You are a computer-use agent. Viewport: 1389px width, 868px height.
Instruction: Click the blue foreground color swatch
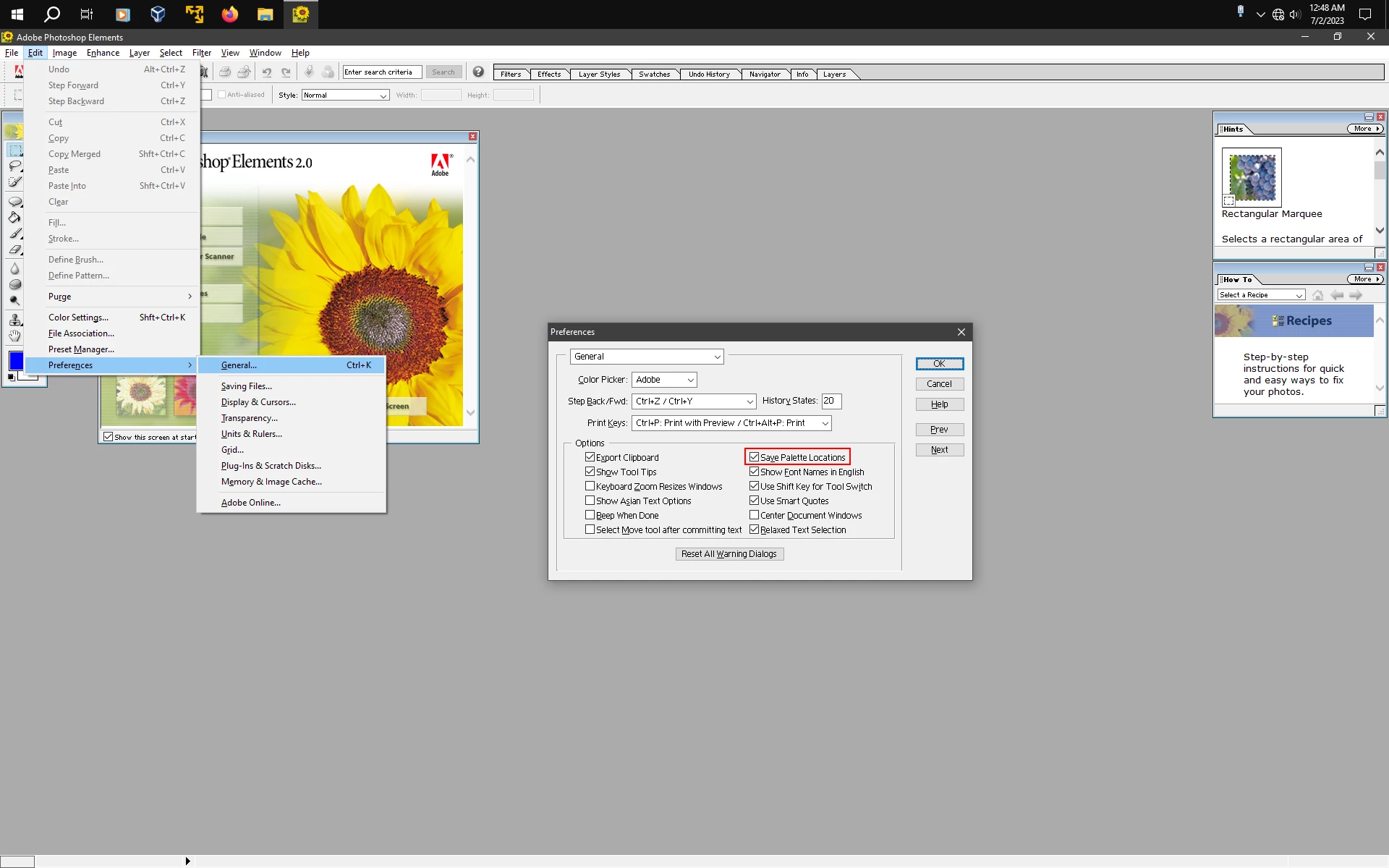click(15, 360)
